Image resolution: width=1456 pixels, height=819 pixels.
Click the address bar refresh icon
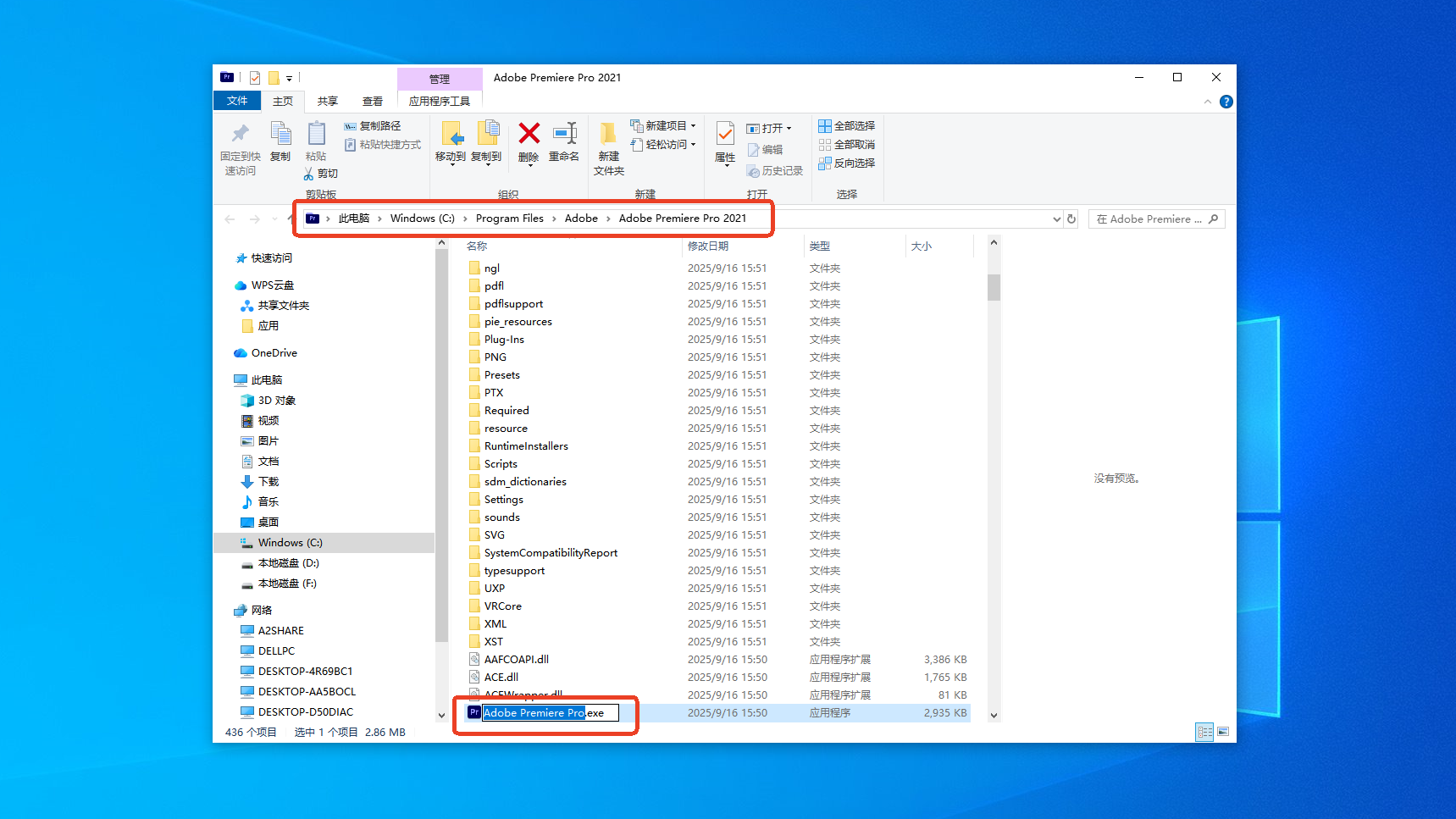[1071, 219]
